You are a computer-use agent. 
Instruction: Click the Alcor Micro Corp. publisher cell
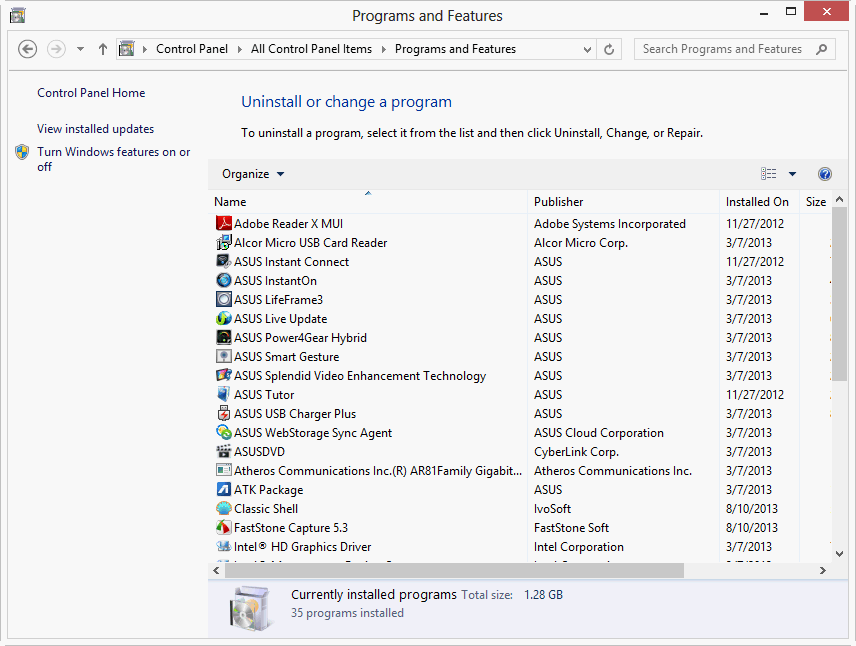tap(581, 243)
